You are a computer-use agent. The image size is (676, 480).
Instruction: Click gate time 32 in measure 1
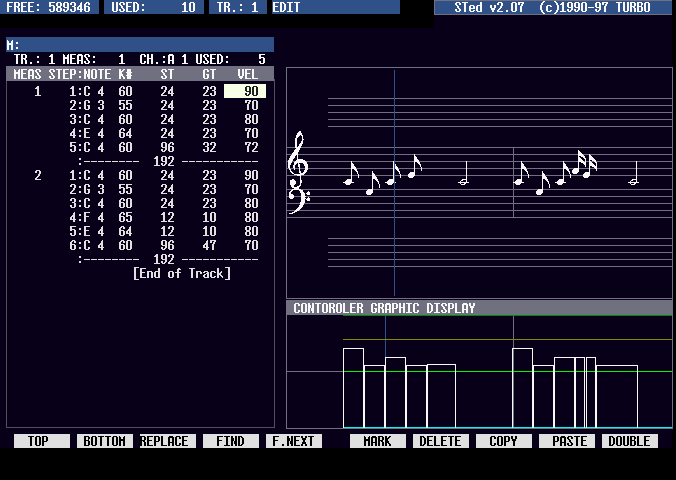tap(209, 147)
